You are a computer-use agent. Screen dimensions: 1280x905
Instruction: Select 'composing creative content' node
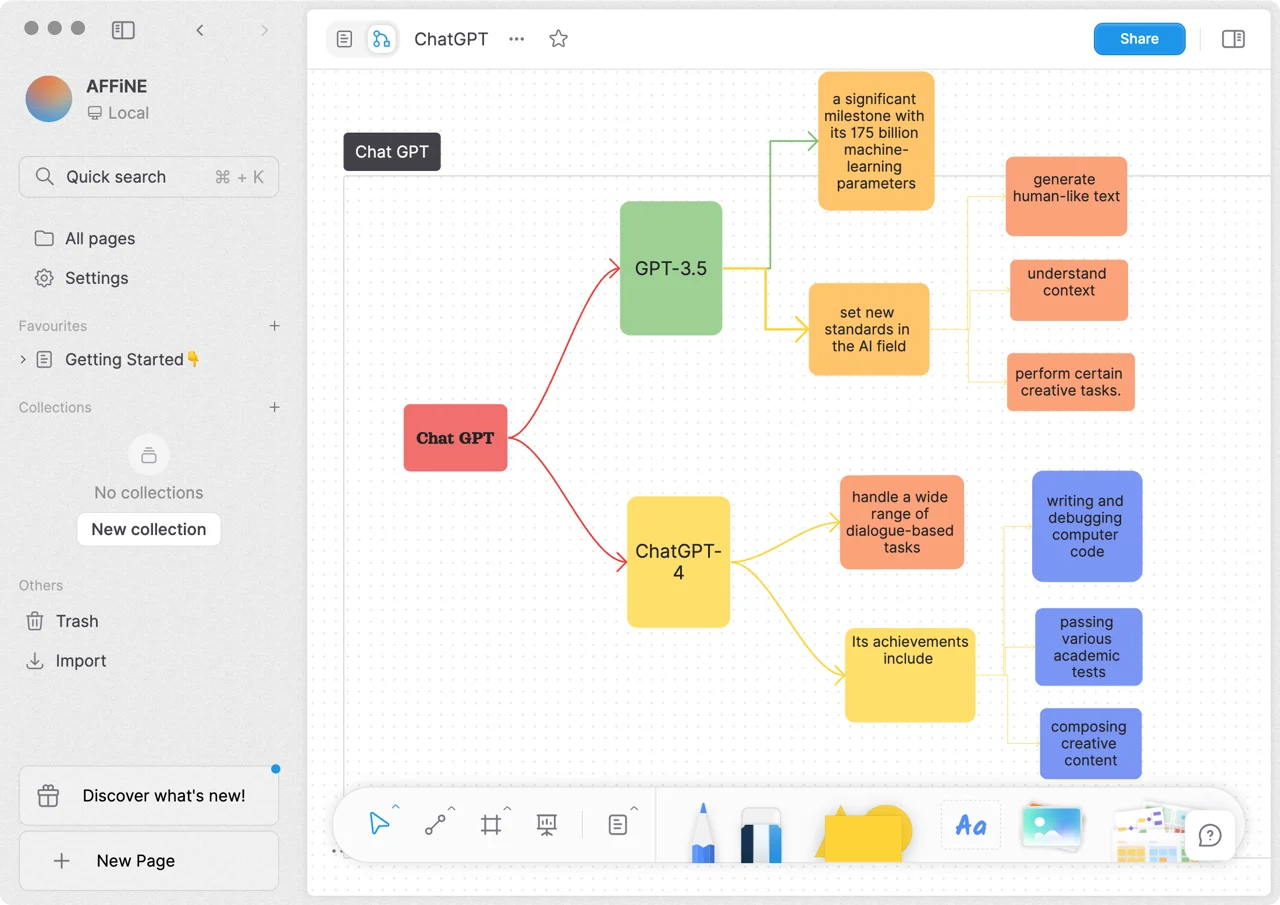(x=1090, y=744)
